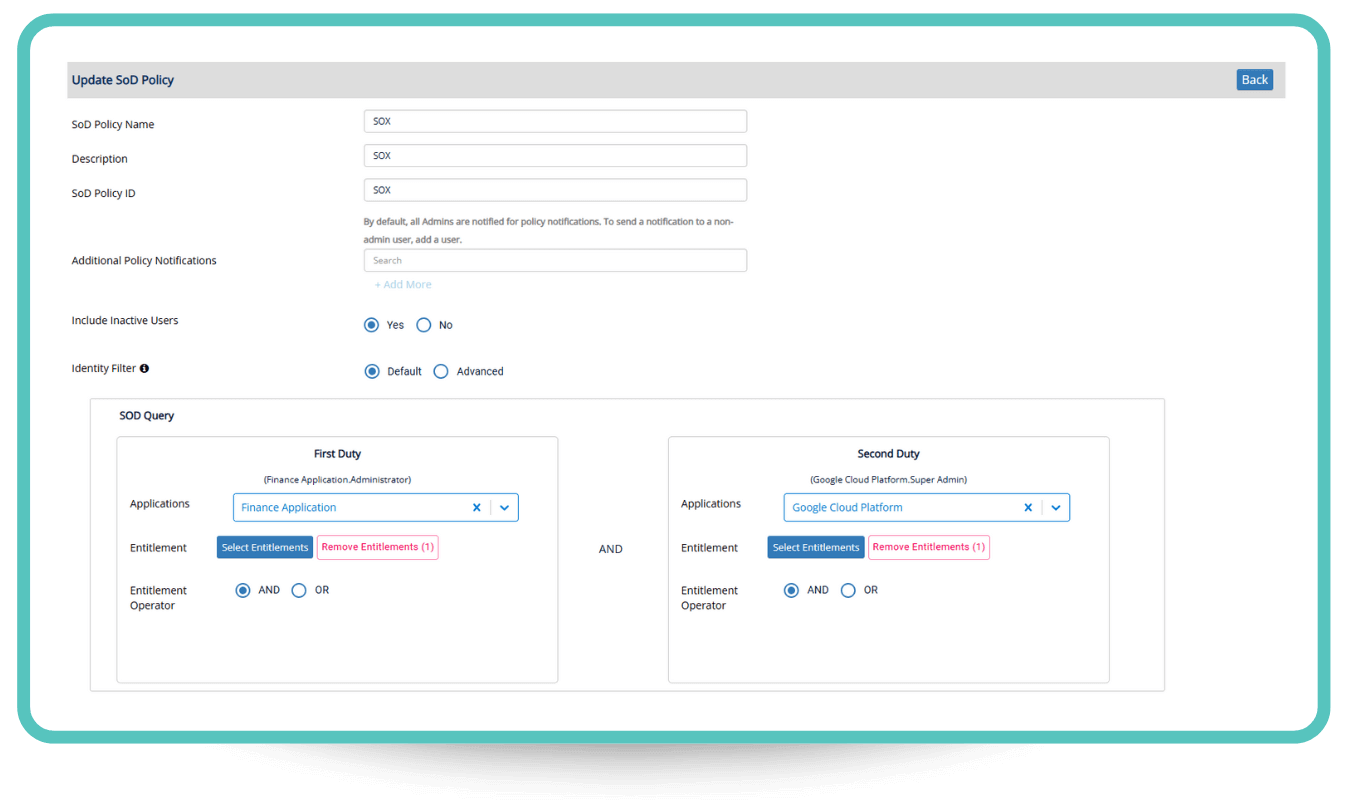
Task: Click inside the Description text box
Action: point(555,155)
